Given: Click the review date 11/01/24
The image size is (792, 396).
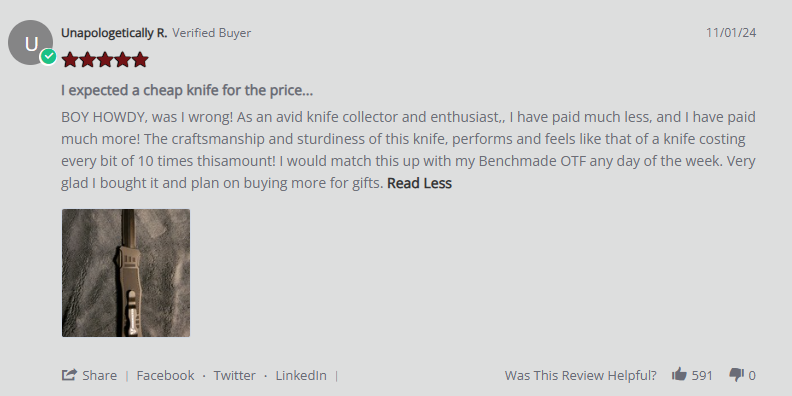Looking at the screenshot, I should [731, 33].
